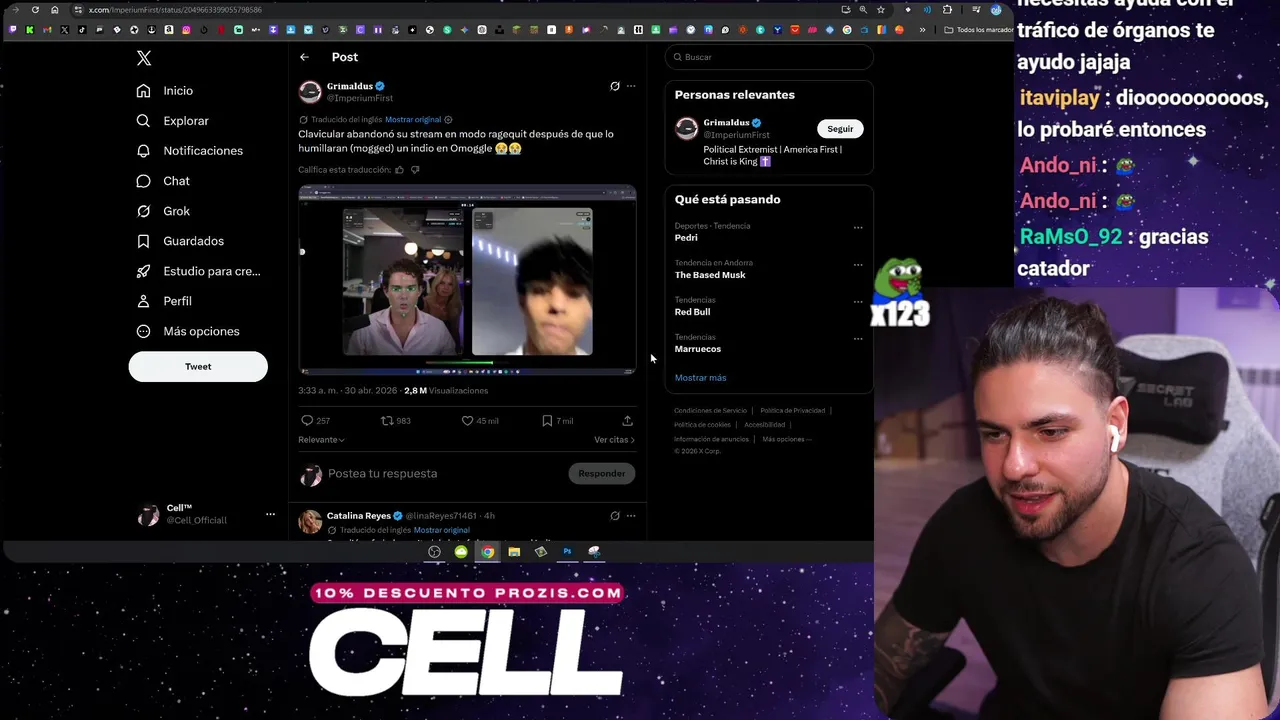Open Photoshop from the taskbar

[x=567, y=552]
